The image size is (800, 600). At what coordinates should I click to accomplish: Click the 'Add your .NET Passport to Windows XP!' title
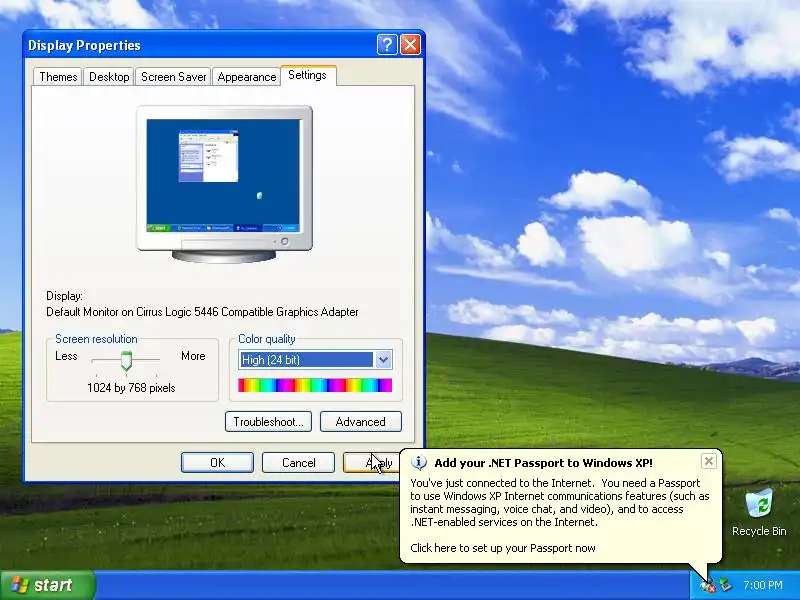click(x=543, y=463)
